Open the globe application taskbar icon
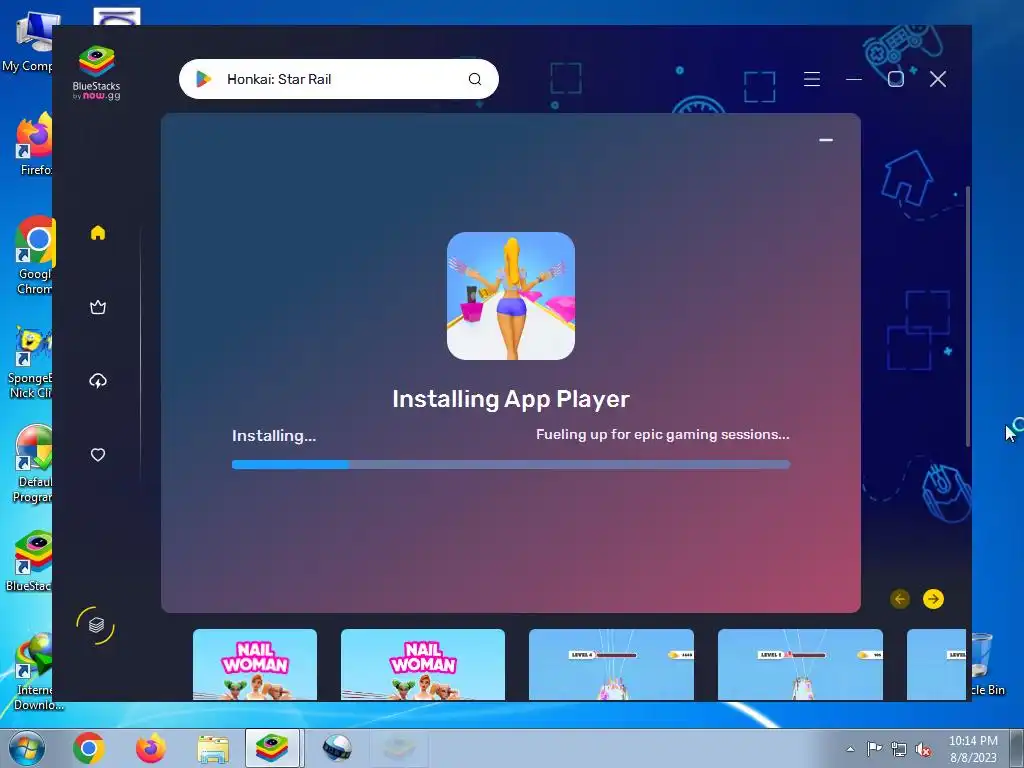 [x=338, y=748]
